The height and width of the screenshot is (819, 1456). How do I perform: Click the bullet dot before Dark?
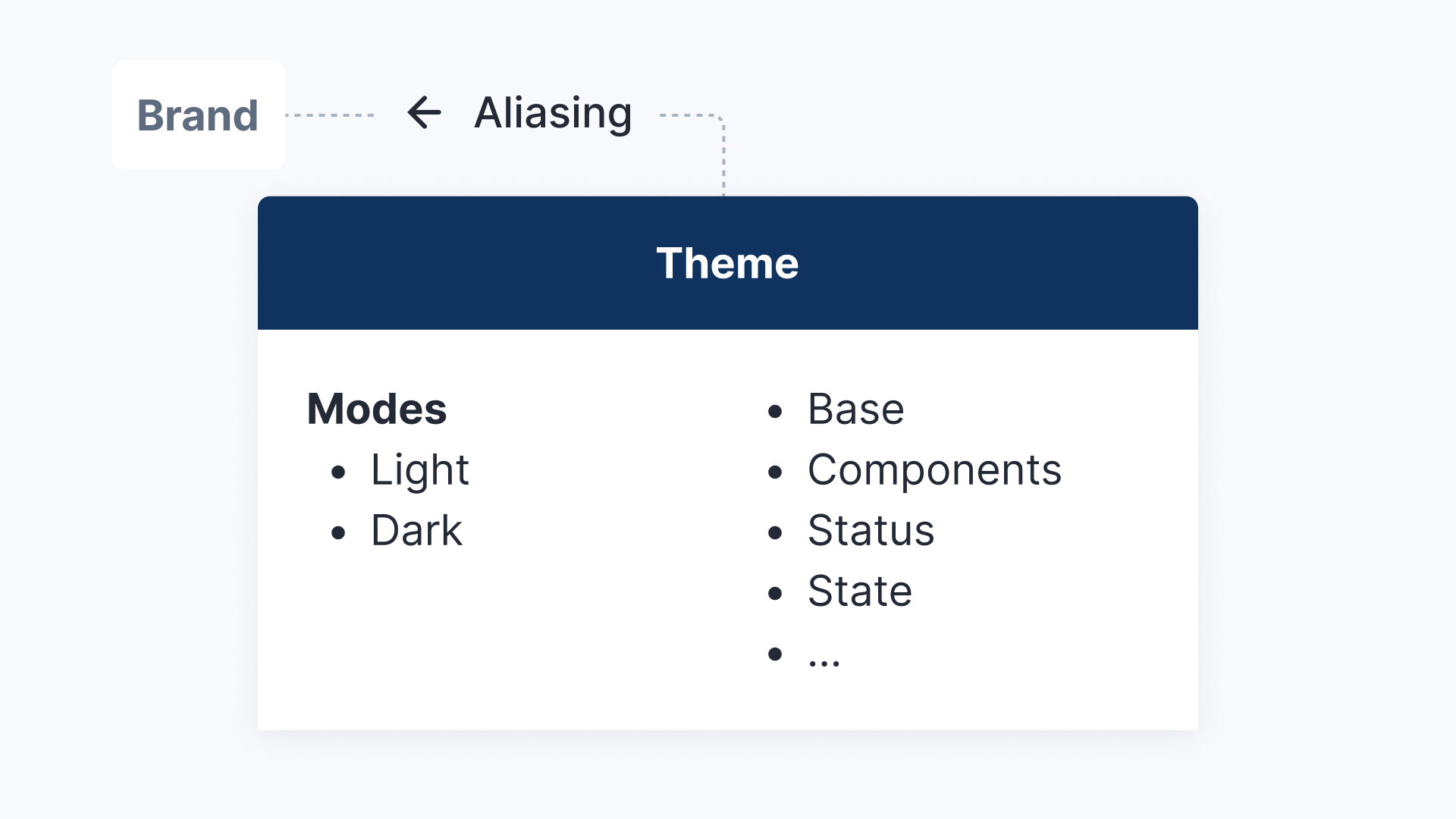click(x=338, y=533)
